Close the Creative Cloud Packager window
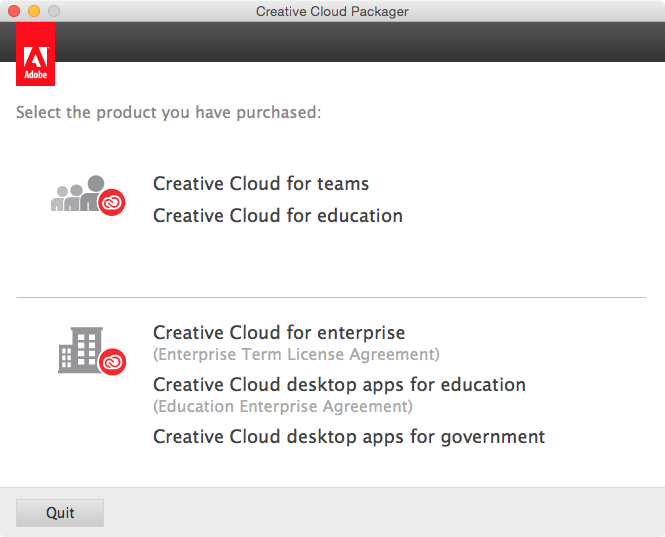665x537 pixels. (x=14, y=11)
